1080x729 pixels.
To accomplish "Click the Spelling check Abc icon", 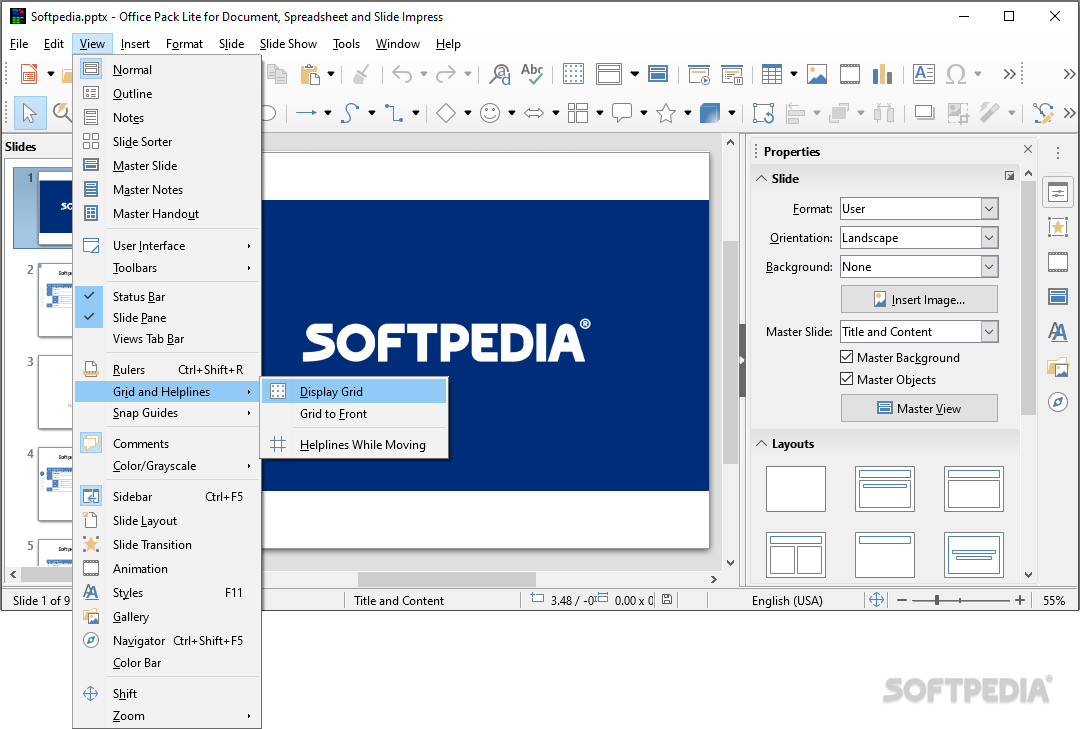I will tap(532, 74).
